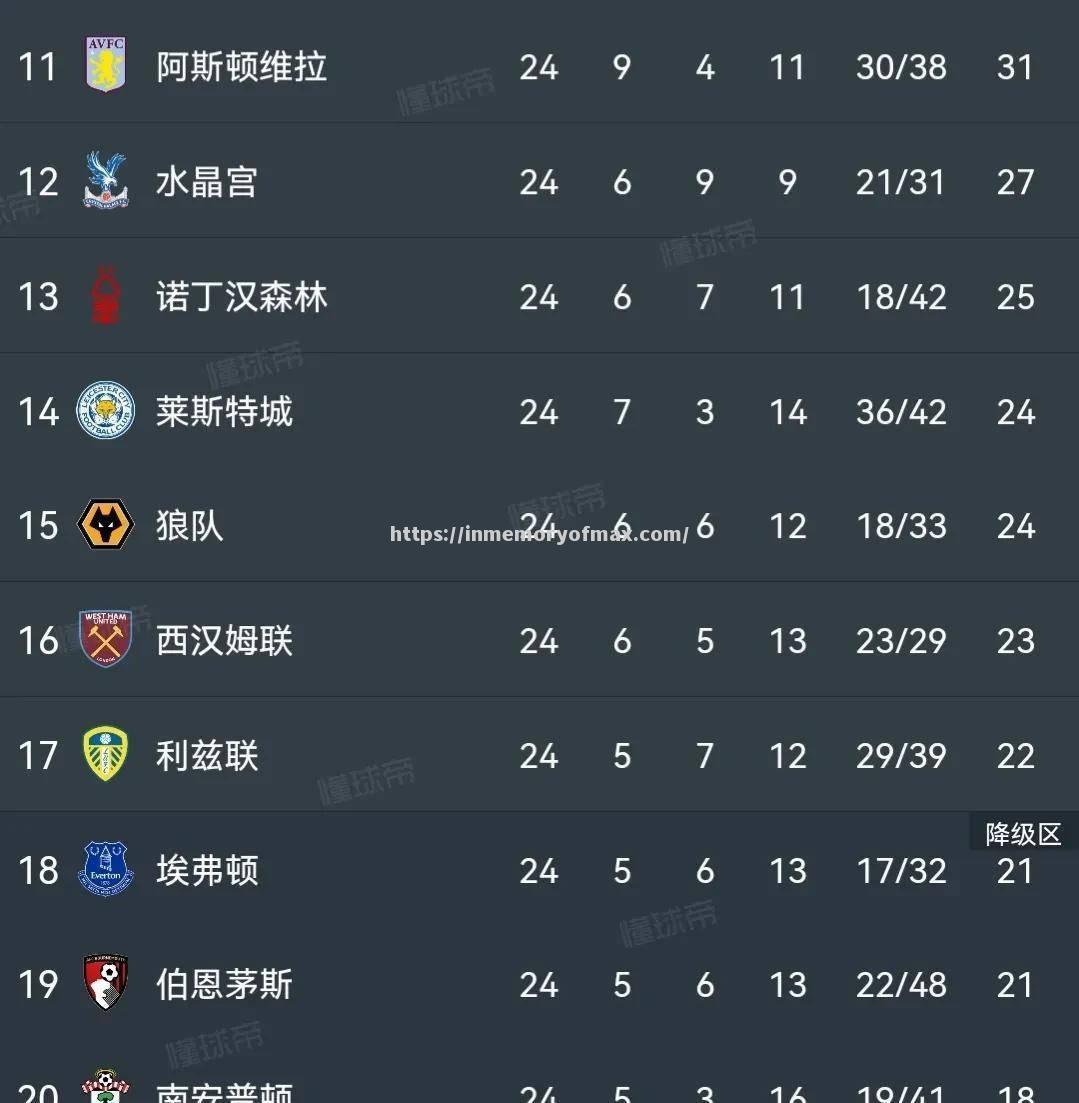This screenshot has width=1079, height=1103.
Task: Open the 水晶宫 team page
Action: click(207, 181)
